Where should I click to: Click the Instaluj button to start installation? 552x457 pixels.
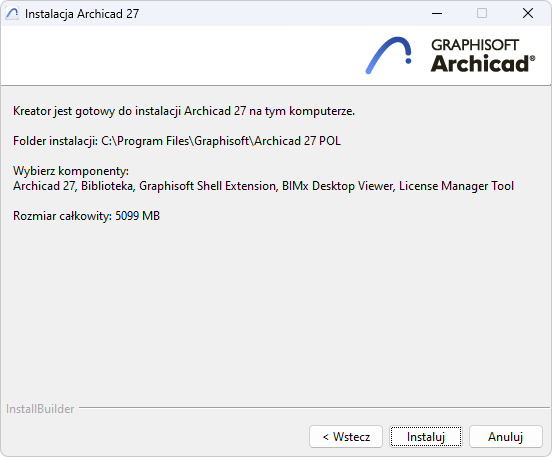(x=426, y=437)
